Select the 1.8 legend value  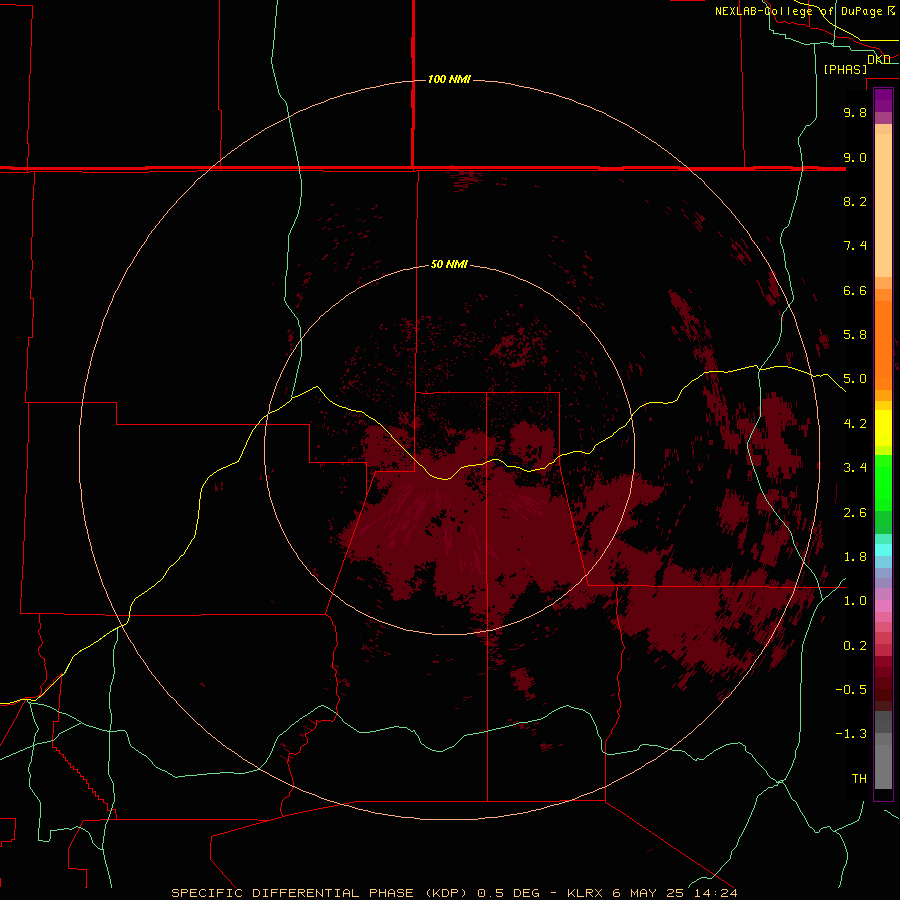point(855,557)
